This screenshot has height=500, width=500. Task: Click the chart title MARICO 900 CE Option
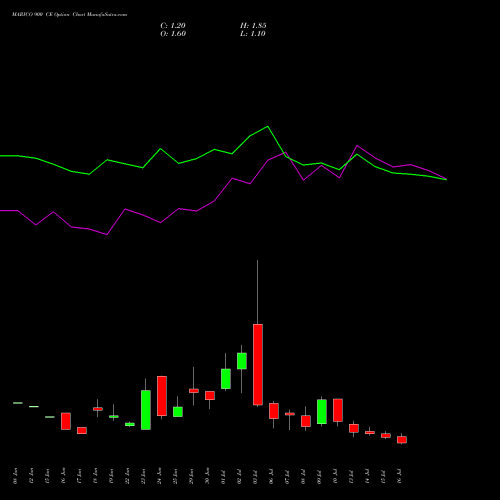[41, 15]
